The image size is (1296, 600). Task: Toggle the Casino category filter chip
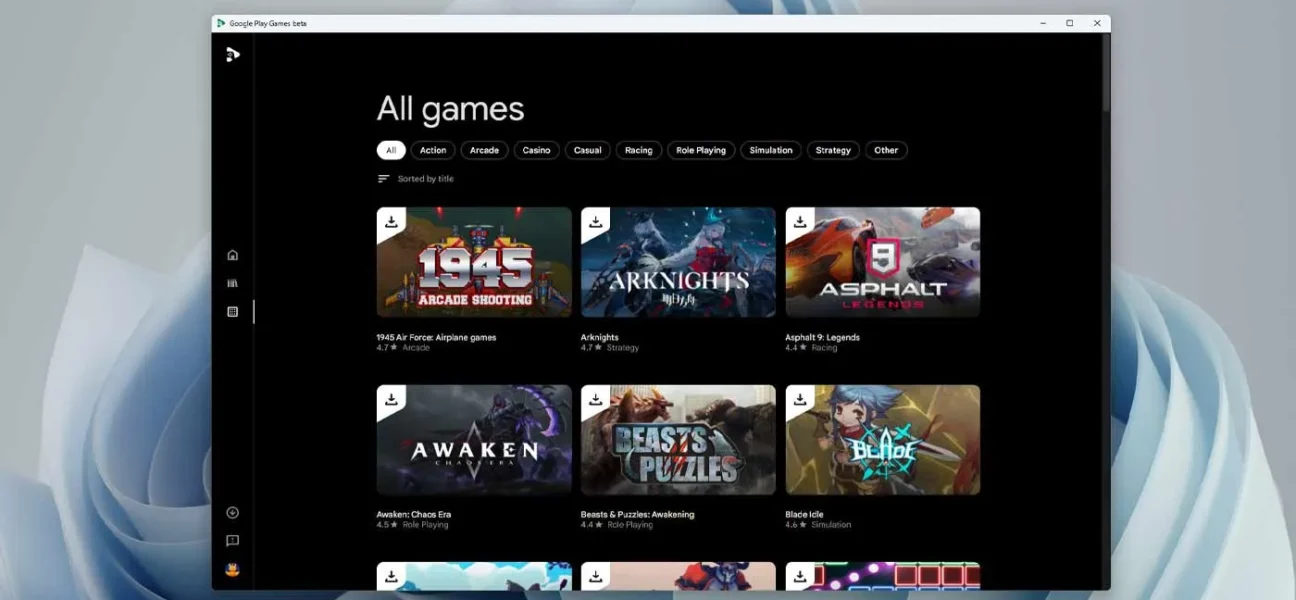coord(536,150)
